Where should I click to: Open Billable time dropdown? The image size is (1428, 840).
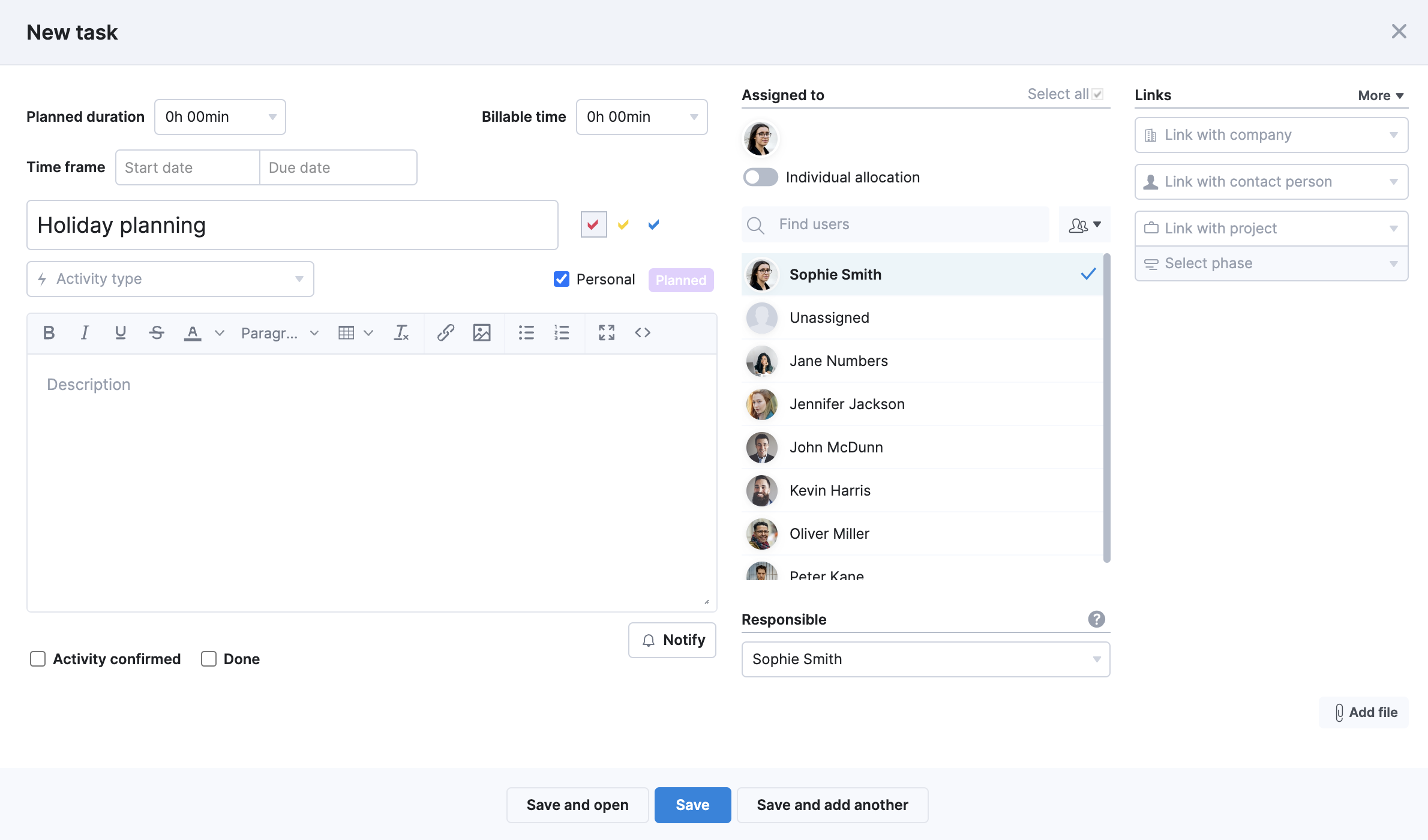[x=642, y=117]
